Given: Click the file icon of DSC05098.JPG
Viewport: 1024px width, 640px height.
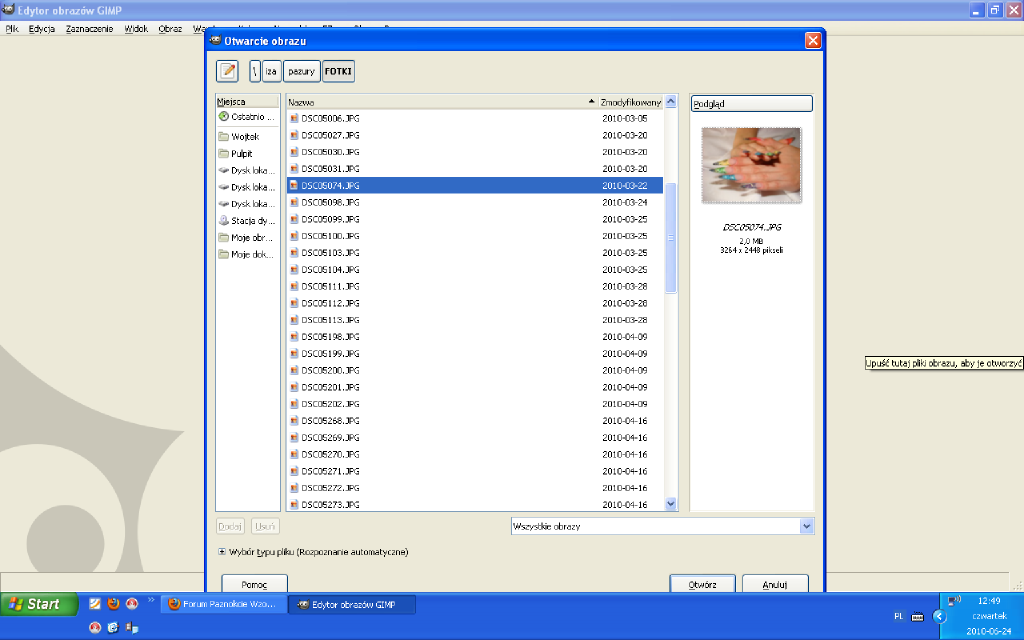Looking at the screenshot, I should (294, 202).
